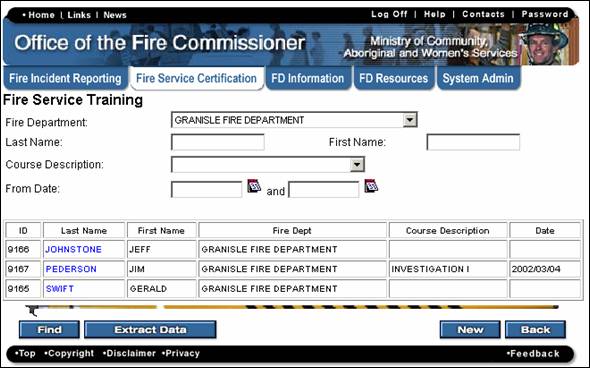590x368 pixels.
Task: Open Contacts from the top bar
Action: click(483, 14)
